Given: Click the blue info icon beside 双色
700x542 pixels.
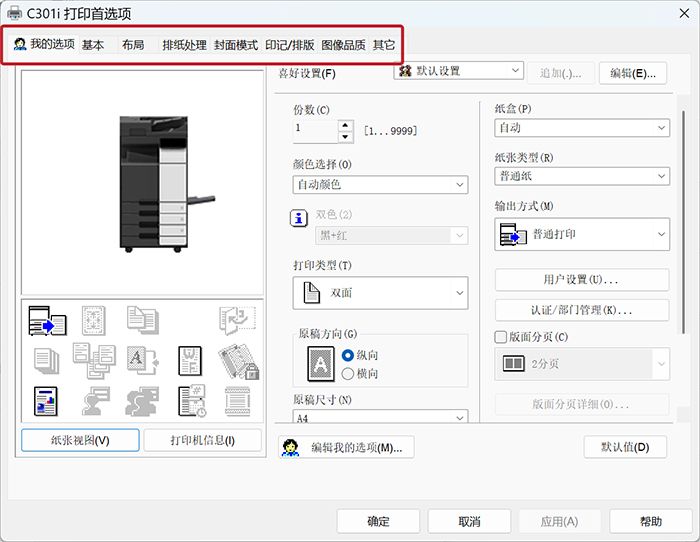Looking at the screenshot, I should pos(298,219).
